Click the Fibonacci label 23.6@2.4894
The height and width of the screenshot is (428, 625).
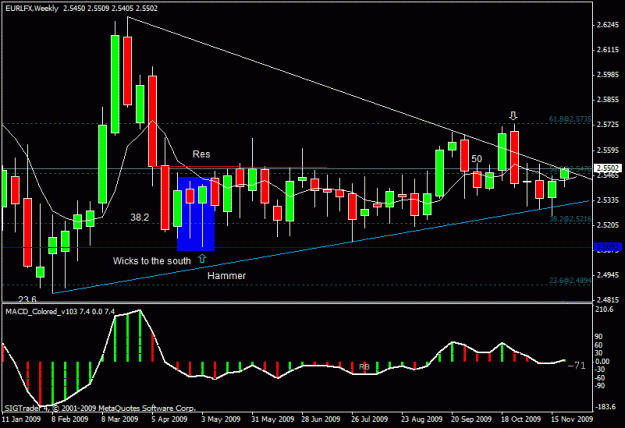pos(570,281)
